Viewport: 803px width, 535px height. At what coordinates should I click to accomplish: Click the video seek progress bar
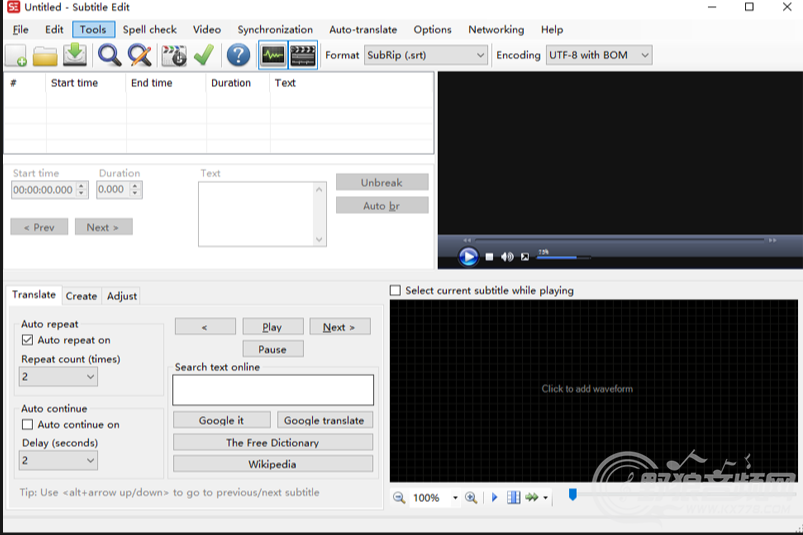click(620, 240)
